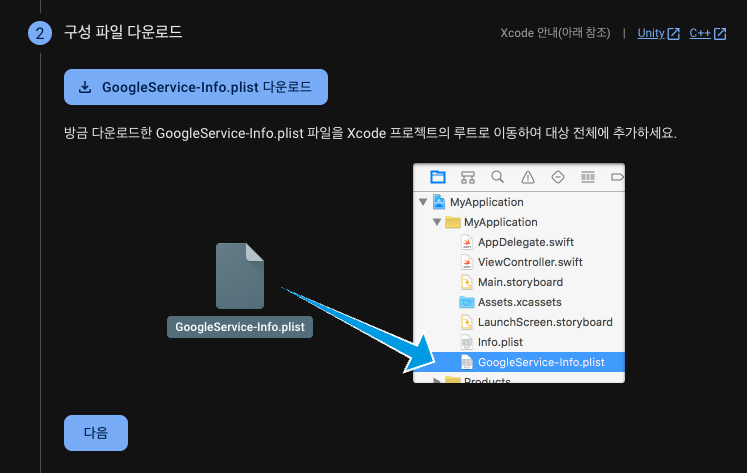Viewport: 747px width, 473px height.
Task: Select LaunchScreen.storyboard in the navigator
Action: point(519,322)
